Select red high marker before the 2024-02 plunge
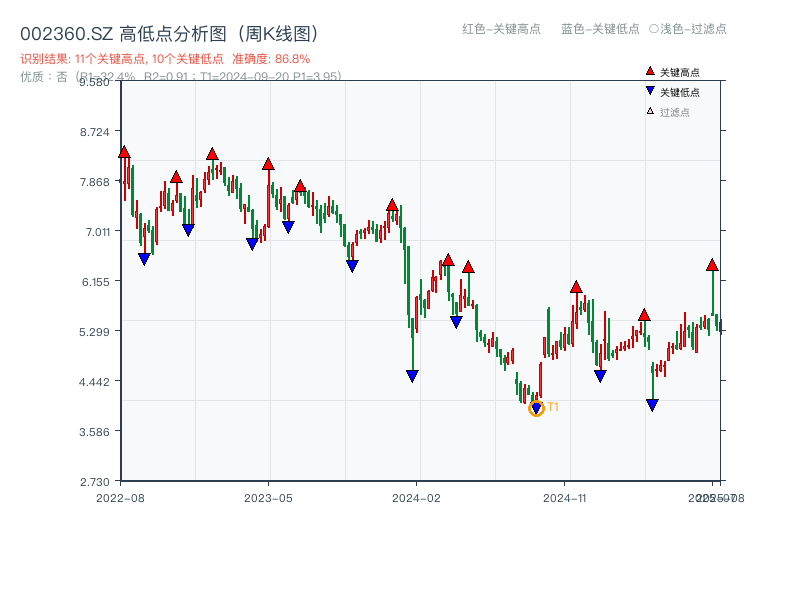The image size is (800, 600). 392,205
